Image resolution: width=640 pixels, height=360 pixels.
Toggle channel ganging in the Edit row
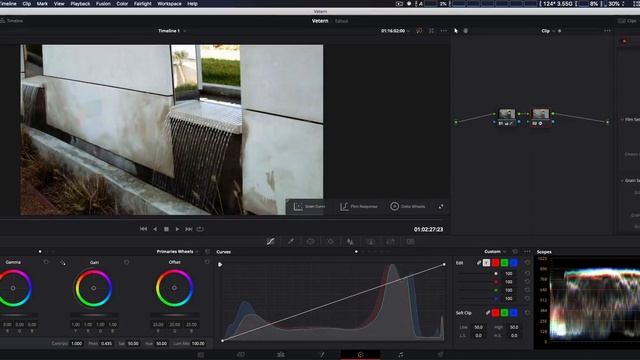click(x=479, y=263)
